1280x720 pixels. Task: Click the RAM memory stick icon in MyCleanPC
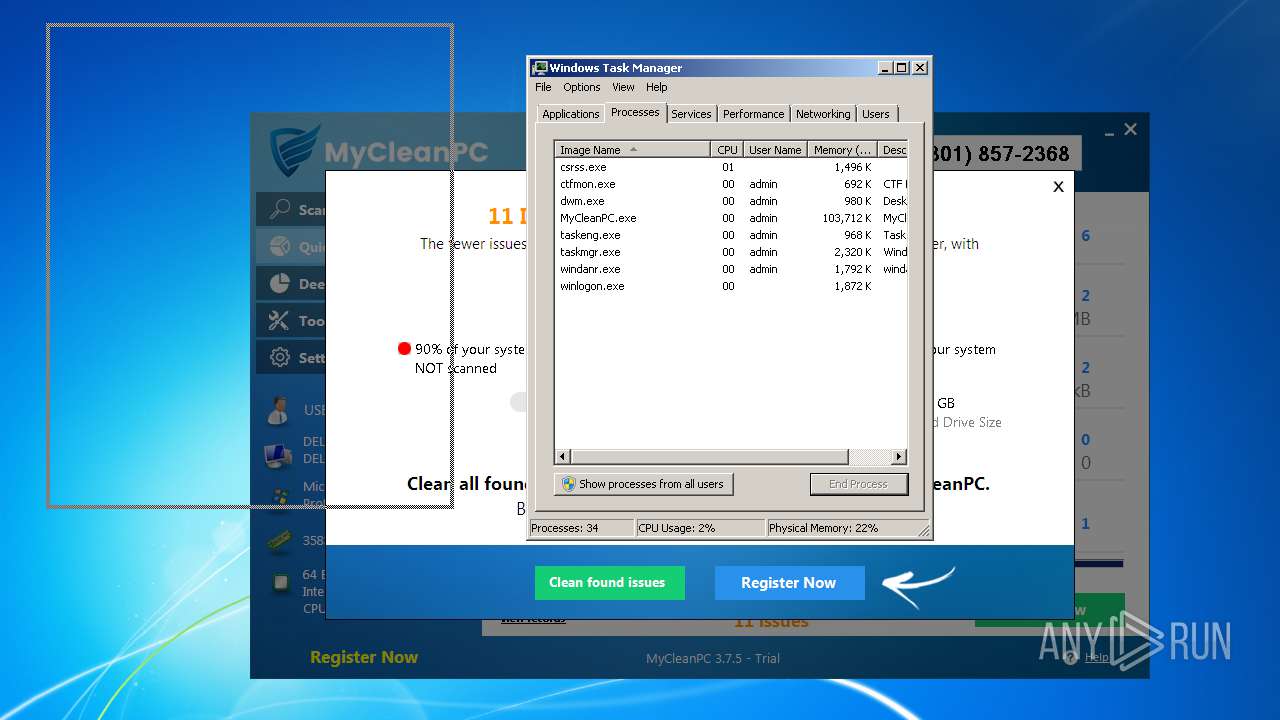280,540
